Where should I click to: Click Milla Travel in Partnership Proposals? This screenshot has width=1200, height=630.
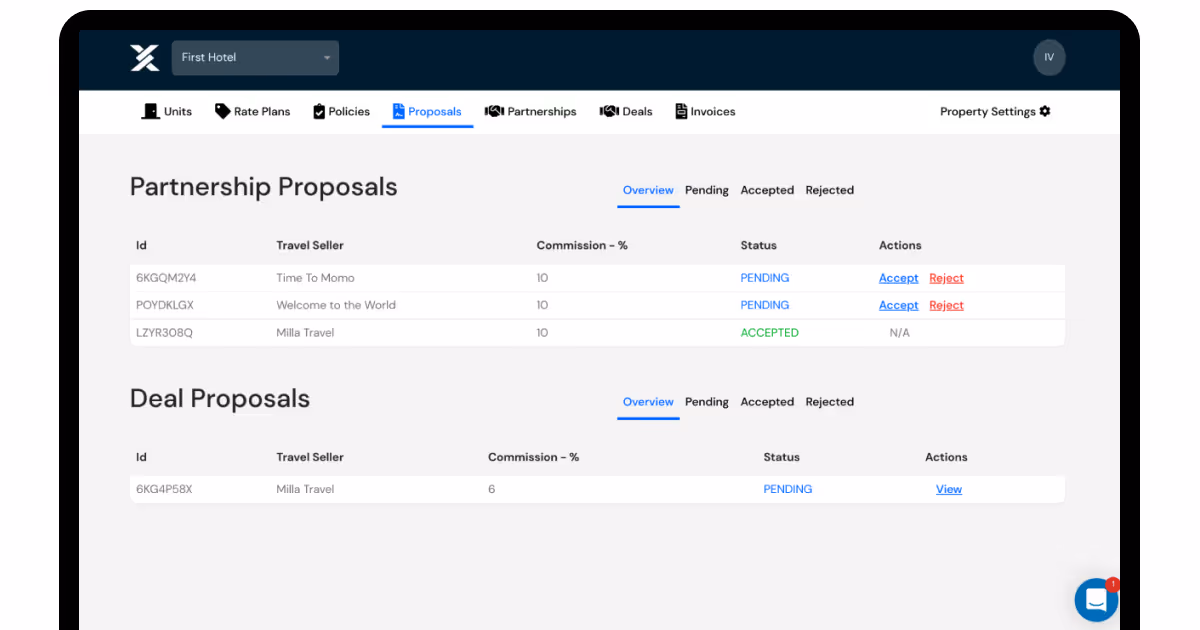pos(305,332)
